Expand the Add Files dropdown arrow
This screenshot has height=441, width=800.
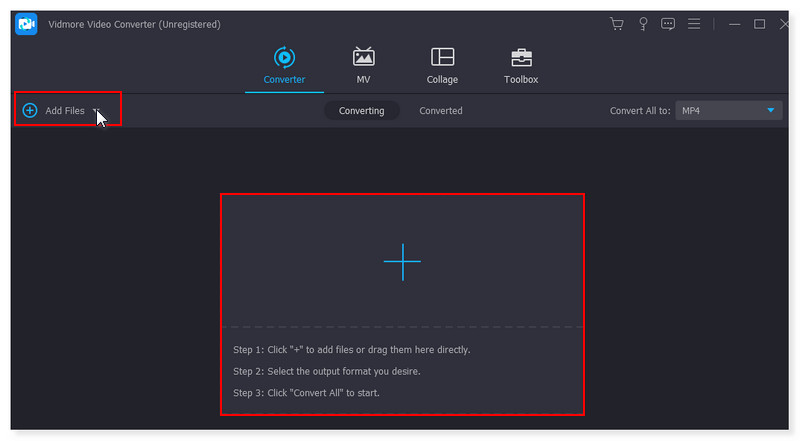(x=96, y=110)
